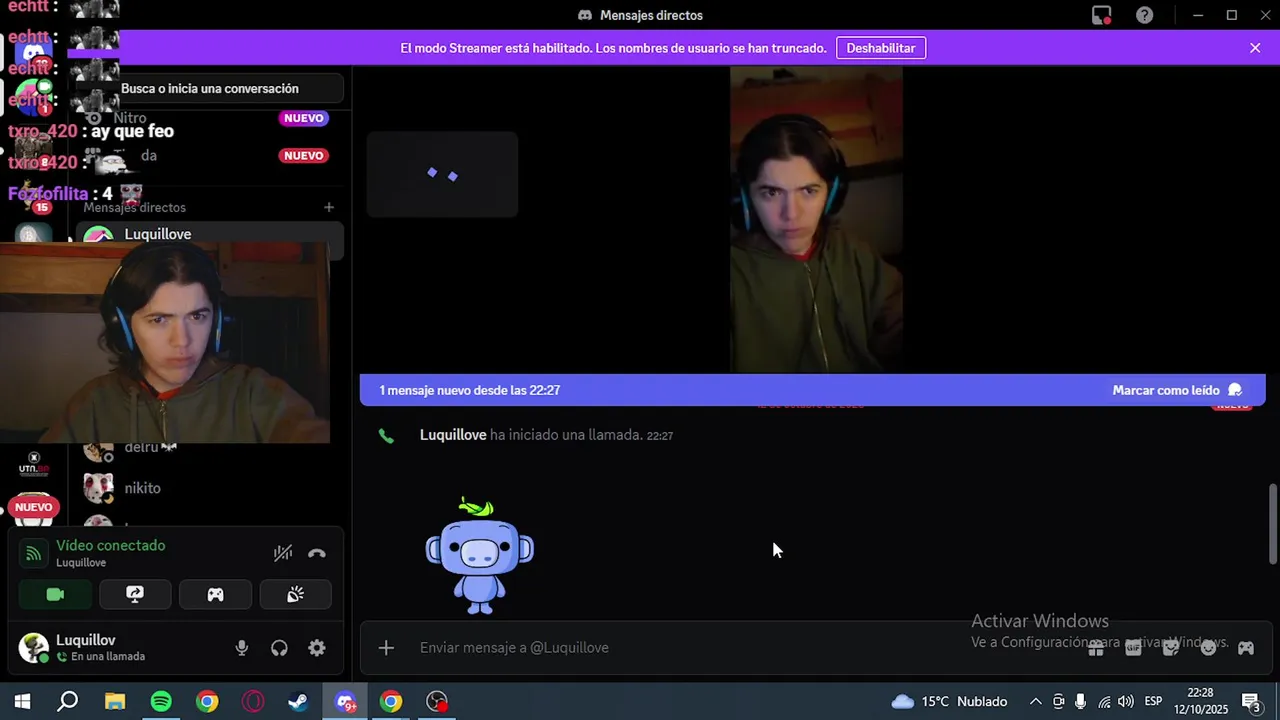Open the soundboard button in voice panel

click(295, 594)
